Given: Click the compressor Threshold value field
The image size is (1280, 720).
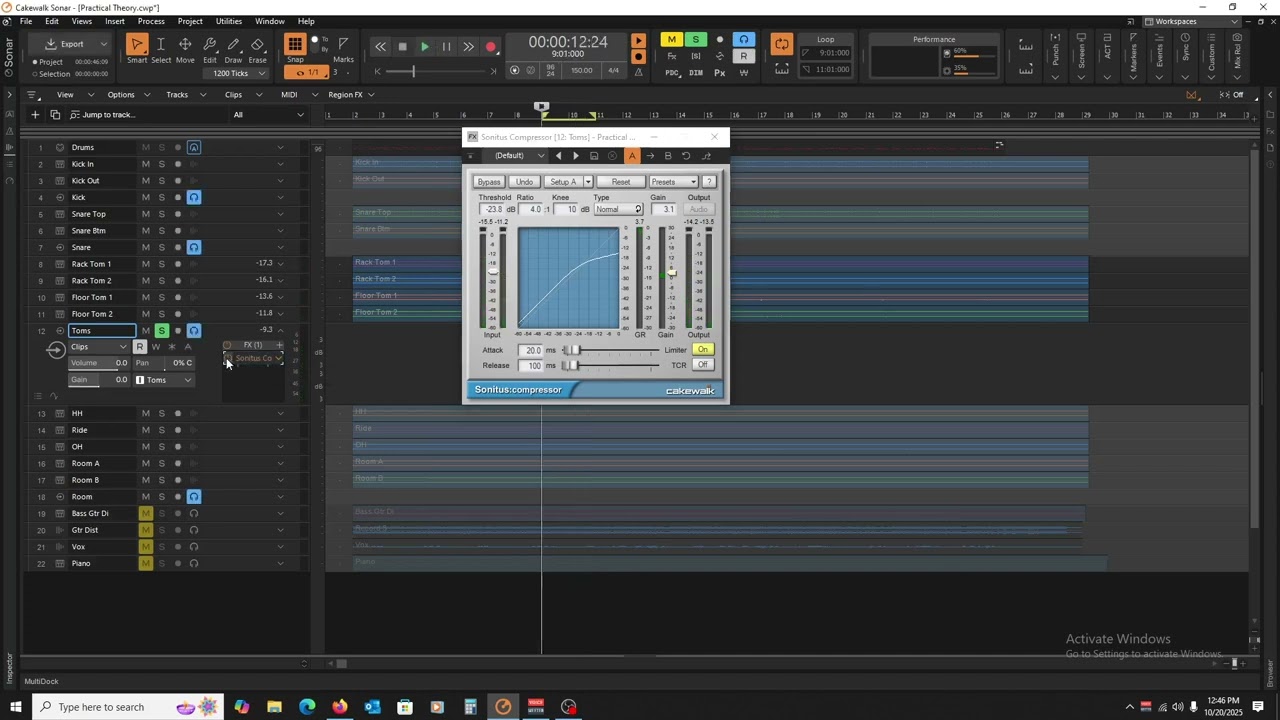Looking at the screenshot, I should tap(495, 210).
